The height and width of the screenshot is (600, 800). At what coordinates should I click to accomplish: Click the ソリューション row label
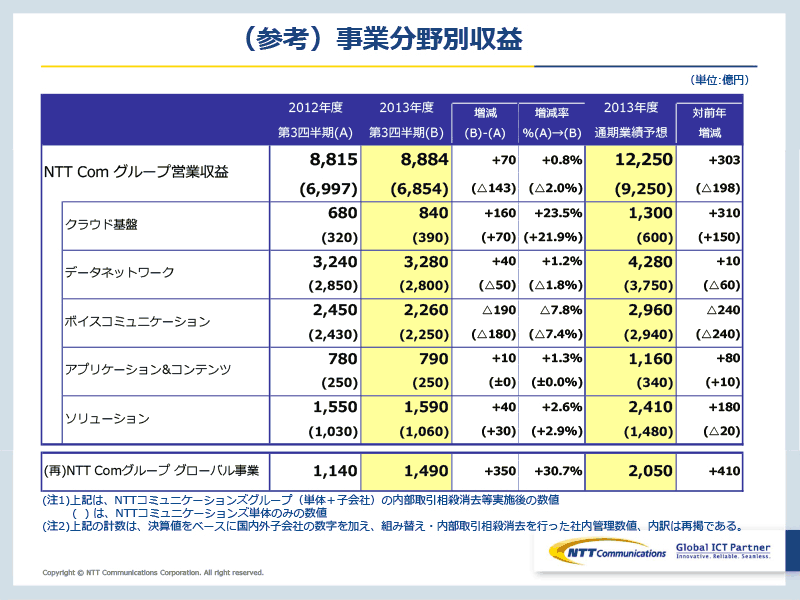[x=107, y=419]
